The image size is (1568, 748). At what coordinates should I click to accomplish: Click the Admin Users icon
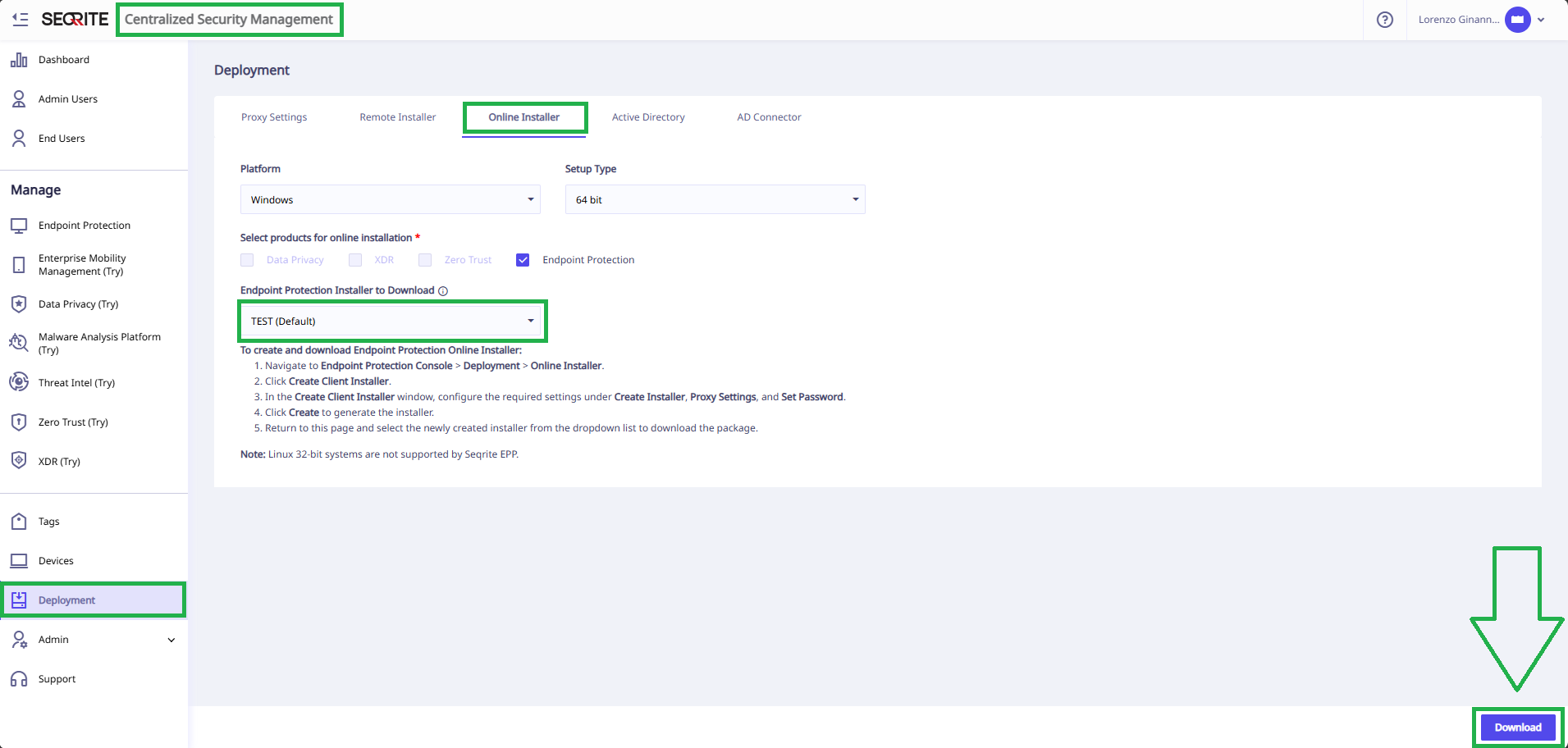(x=19, y=99)
